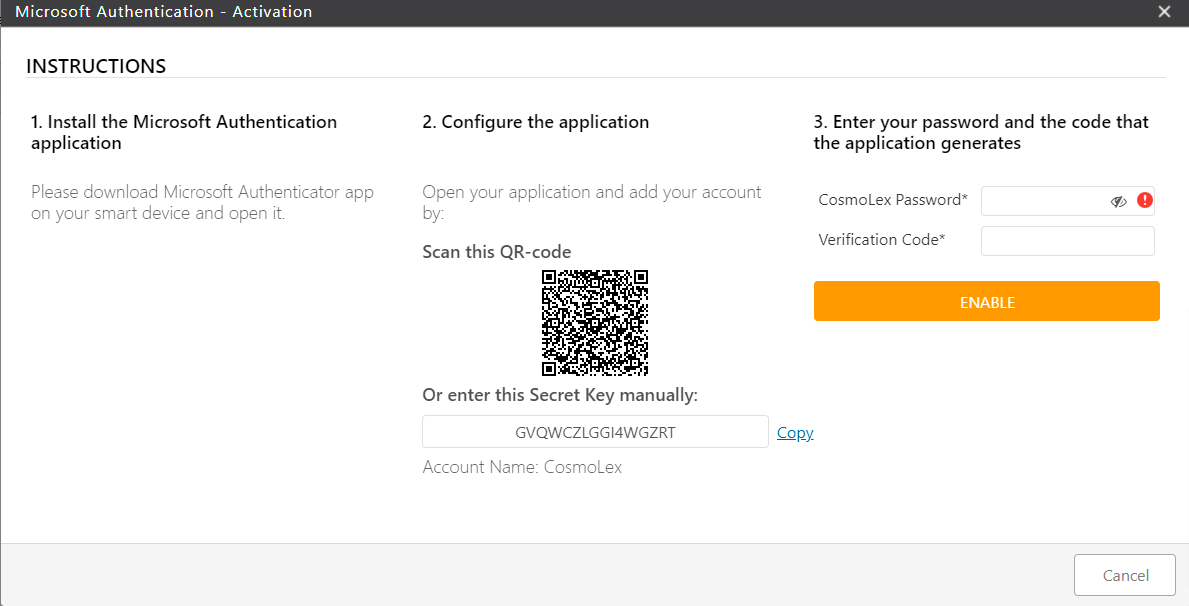The height and width of the screenshot is (606, 1189).
Task: Click step 2 Configure the application heading
Action: pyautogui.click(x=536, y=121)
